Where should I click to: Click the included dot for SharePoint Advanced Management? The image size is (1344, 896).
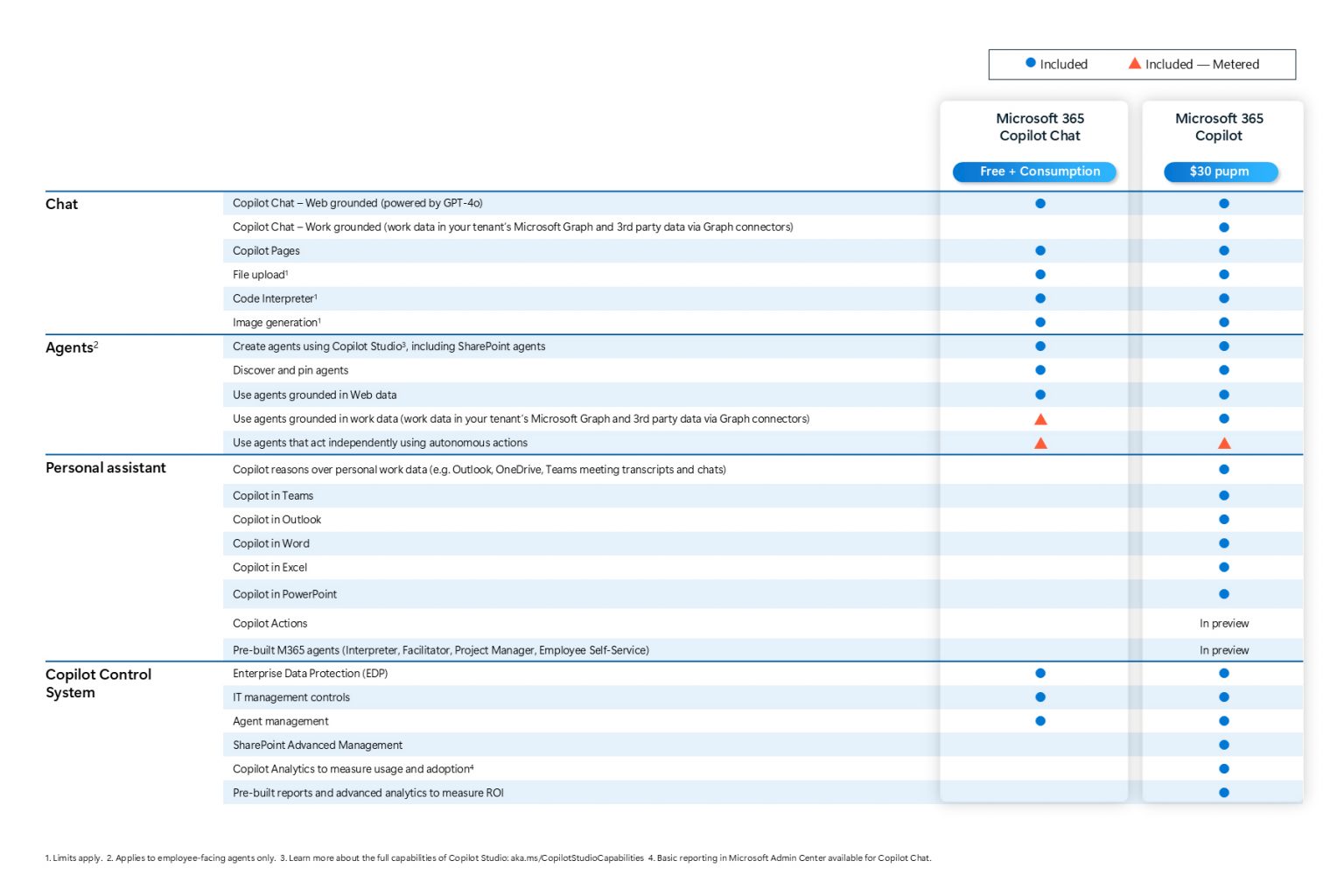click(x=1224, y=745)
